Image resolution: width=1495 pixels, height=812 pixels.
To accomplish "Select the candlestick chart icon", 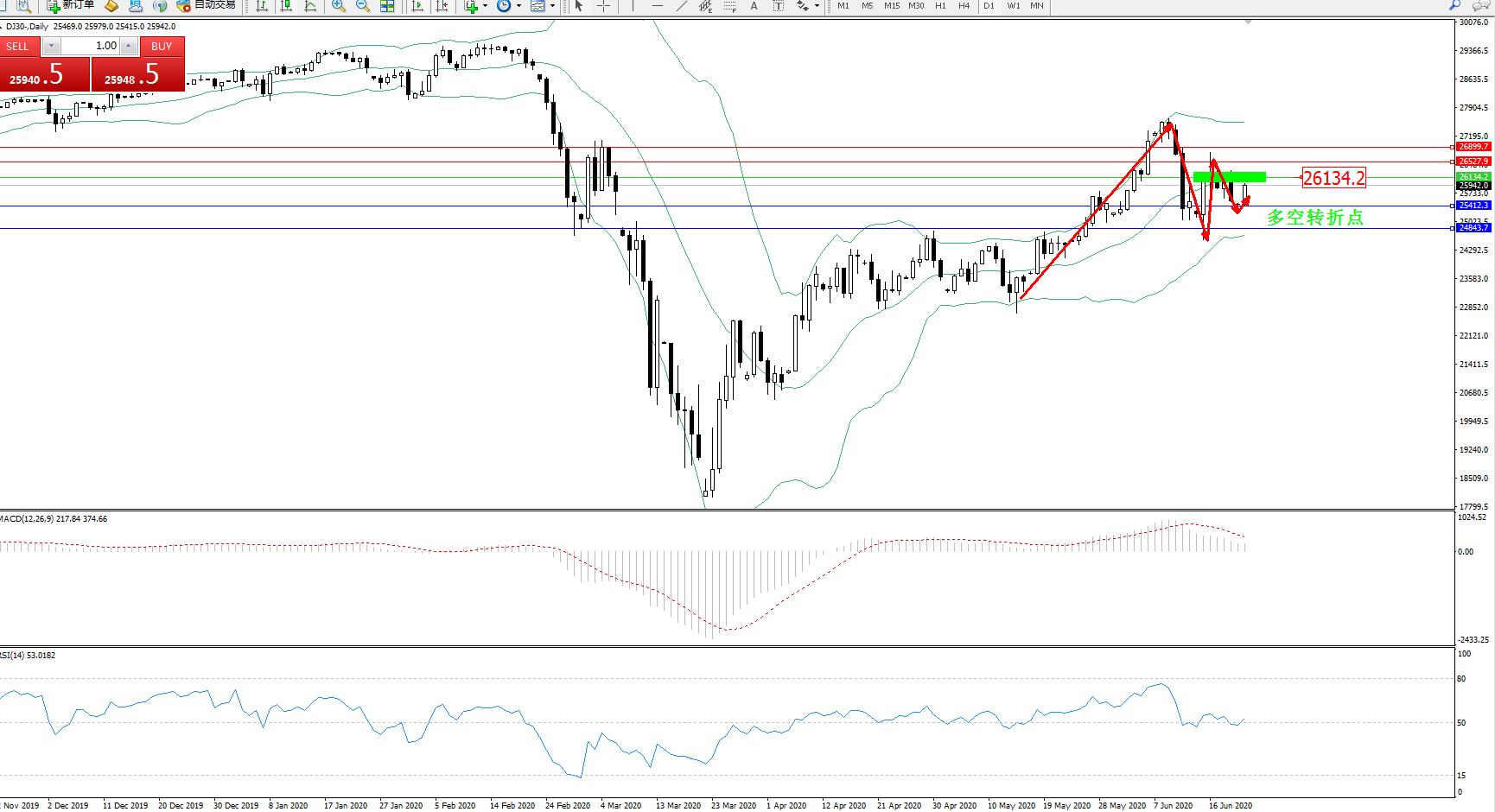I will click(286, 6).
